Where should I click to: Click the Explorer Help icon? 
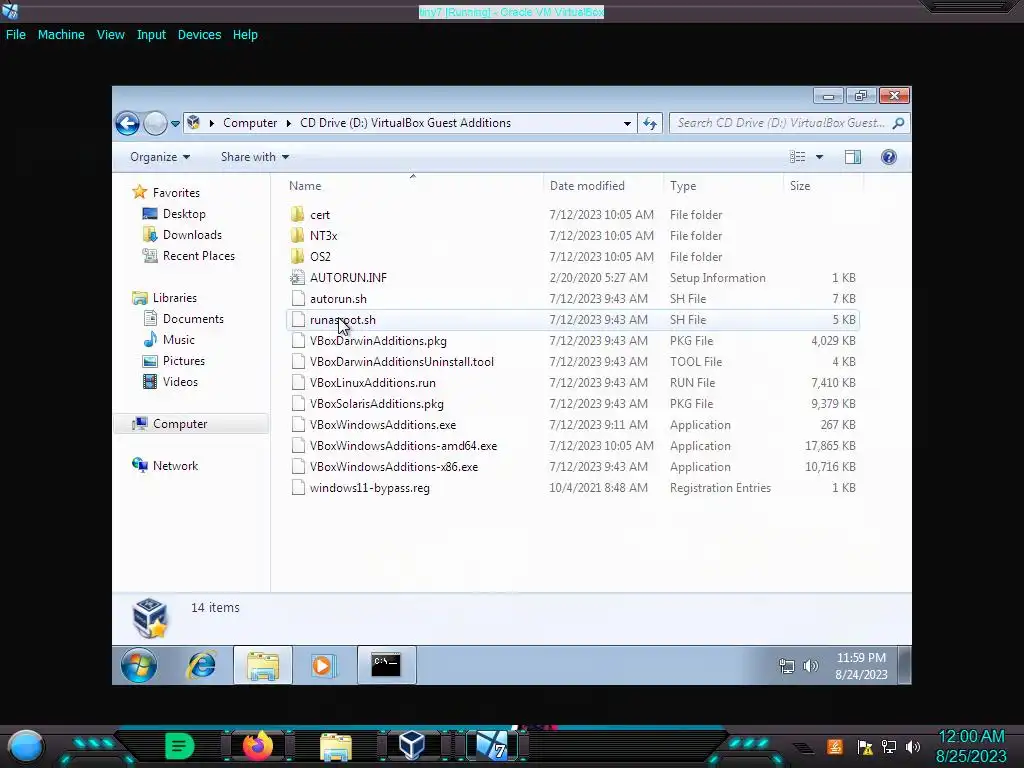click(888, 157)
